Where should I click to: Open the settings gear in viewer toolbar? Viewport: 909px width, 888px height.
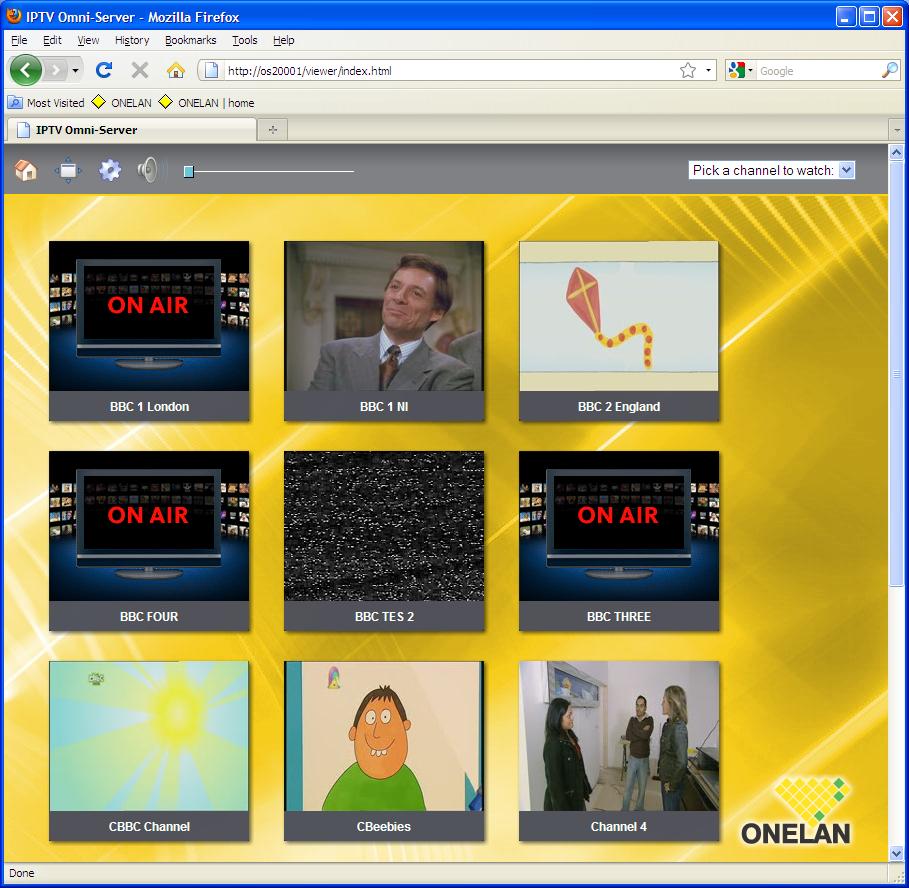pyautogui.click(x=110, y=170)
